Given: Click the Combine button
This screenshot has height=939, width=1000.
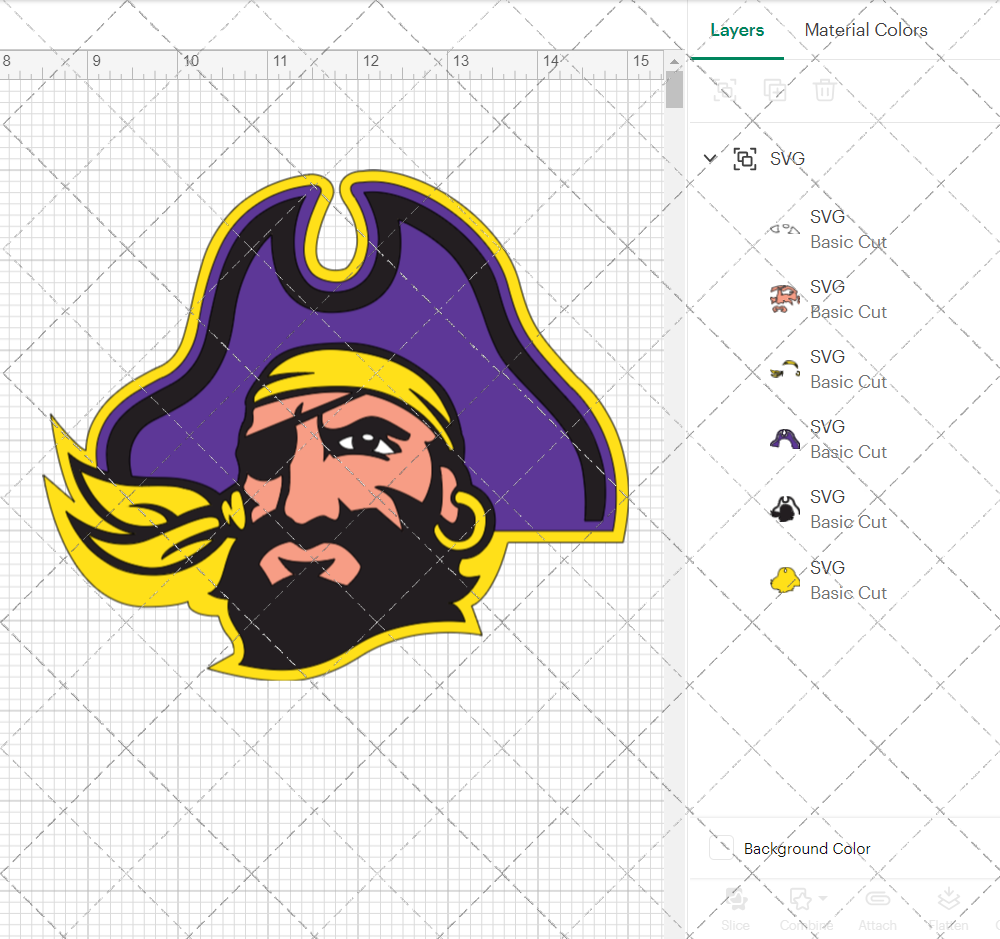Looking at the screenshot, I should point(806,908).
